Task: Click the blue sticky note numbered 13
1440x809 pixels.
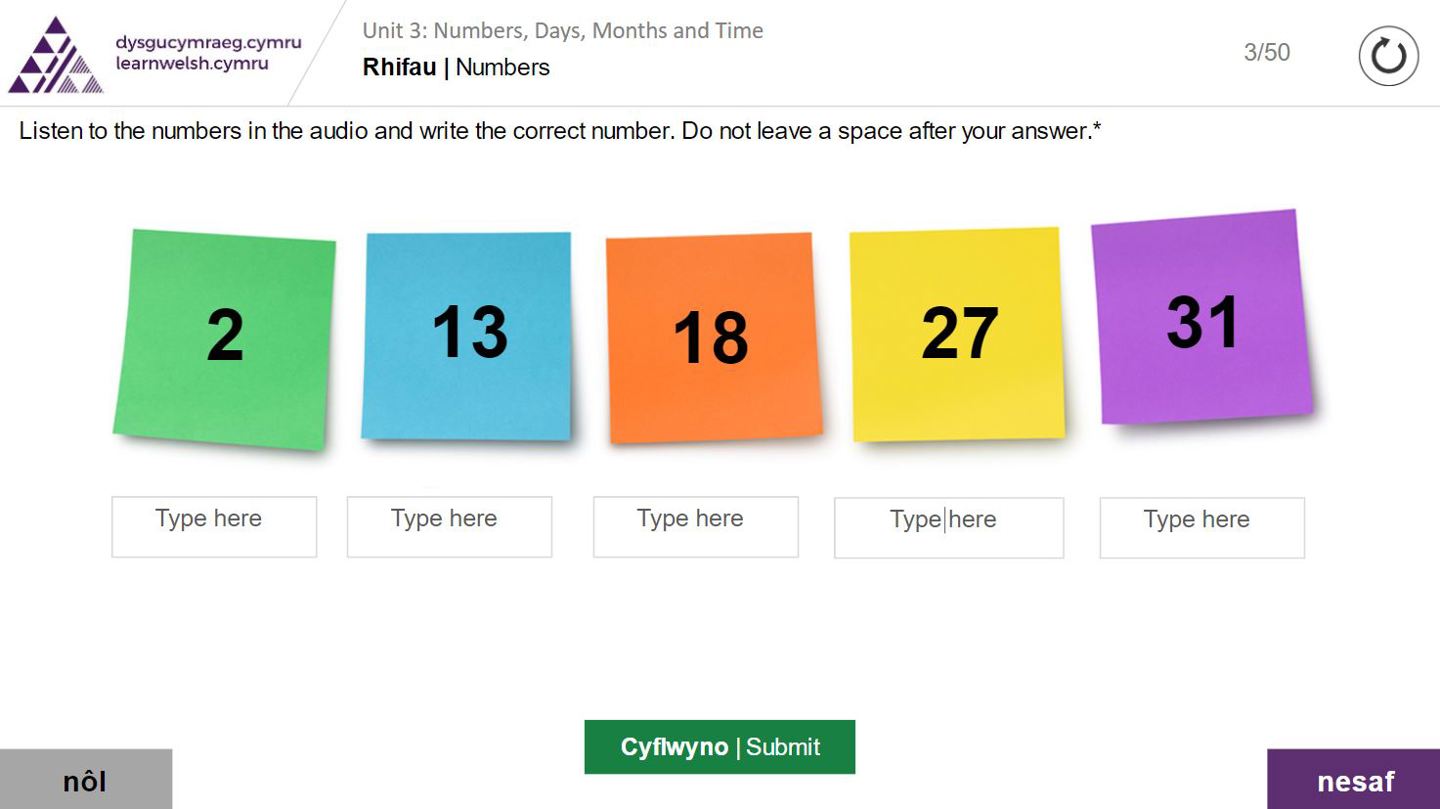Action: [x=468, y=335]
